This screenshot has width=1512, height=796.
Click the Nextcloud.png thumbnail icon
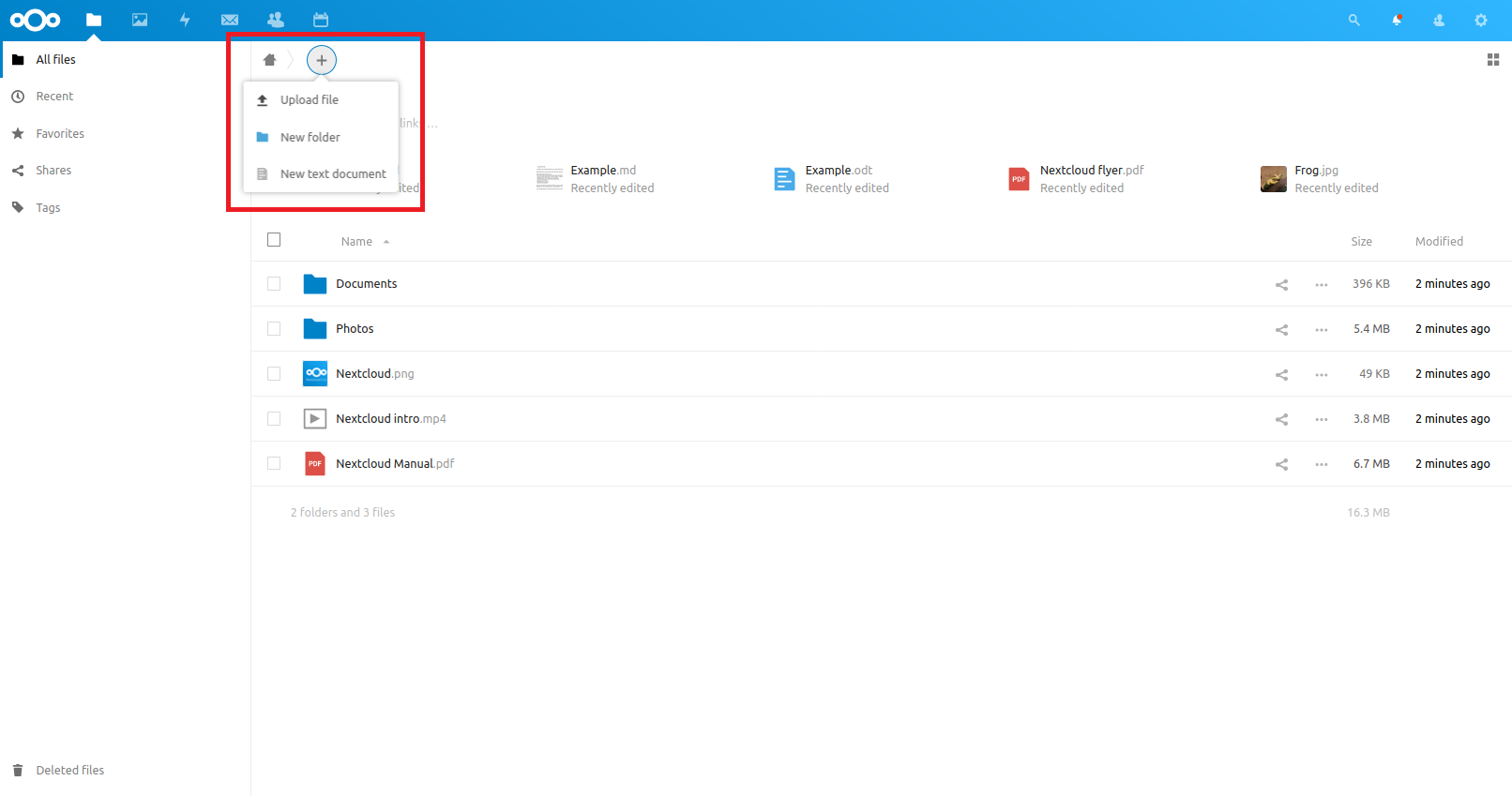315,374
